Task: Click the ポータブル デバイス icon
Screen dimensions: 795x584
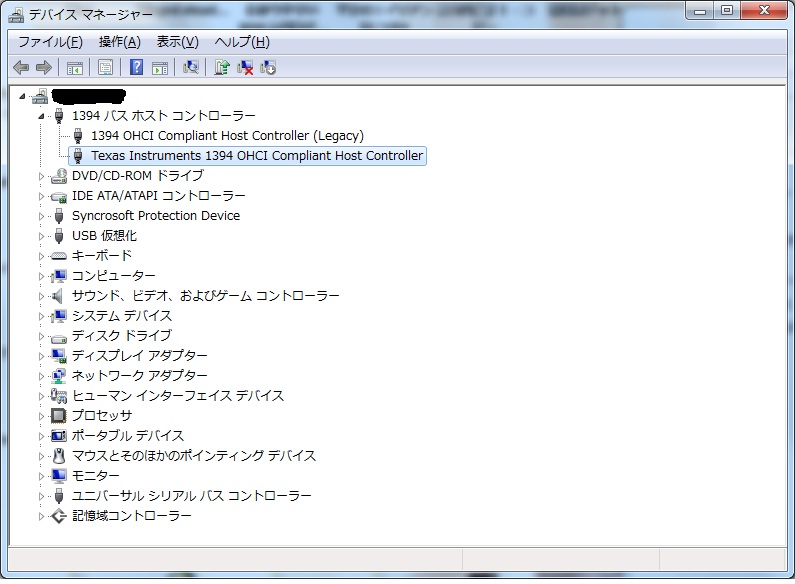Action: 59,435
